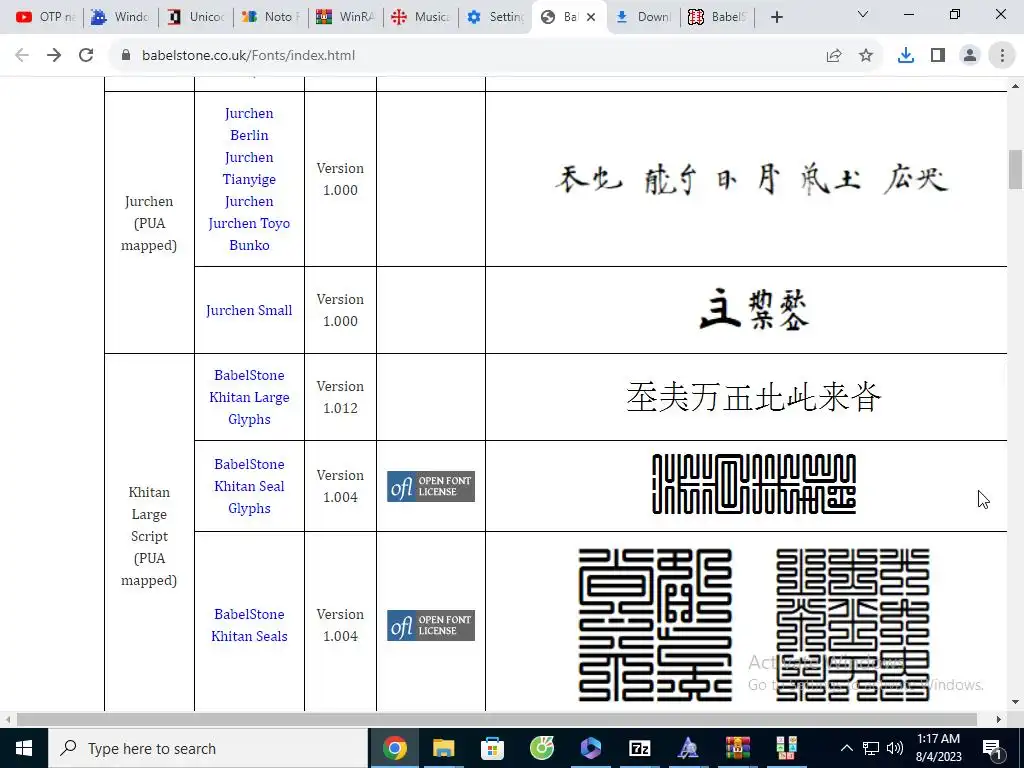This screenshot has width=1024, height=768.
Task: Click the padlock site info icon
Action: 126,56
